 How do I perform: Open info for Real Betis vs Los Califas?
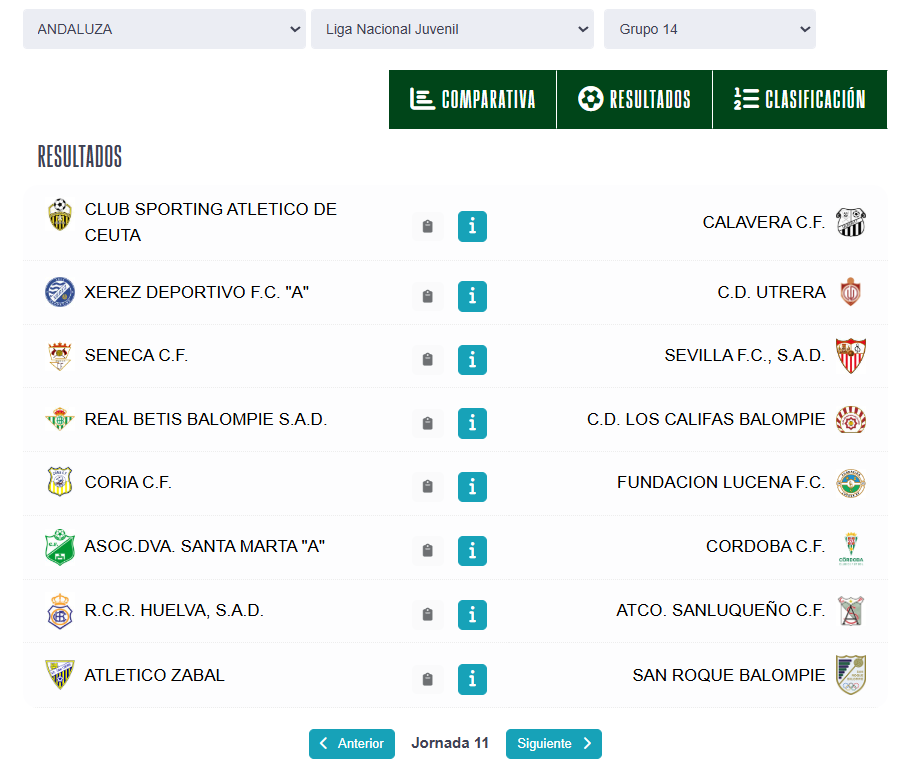tap(472, 423)
